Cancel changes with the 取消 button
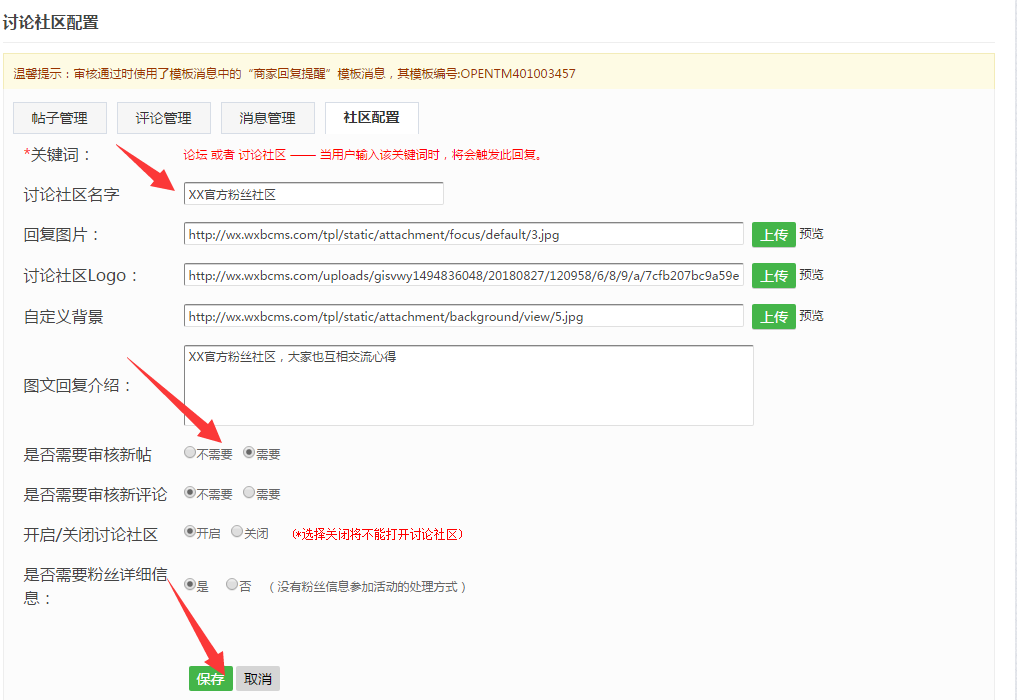Viewport: 1017px width, 700px height. [258, 677]
